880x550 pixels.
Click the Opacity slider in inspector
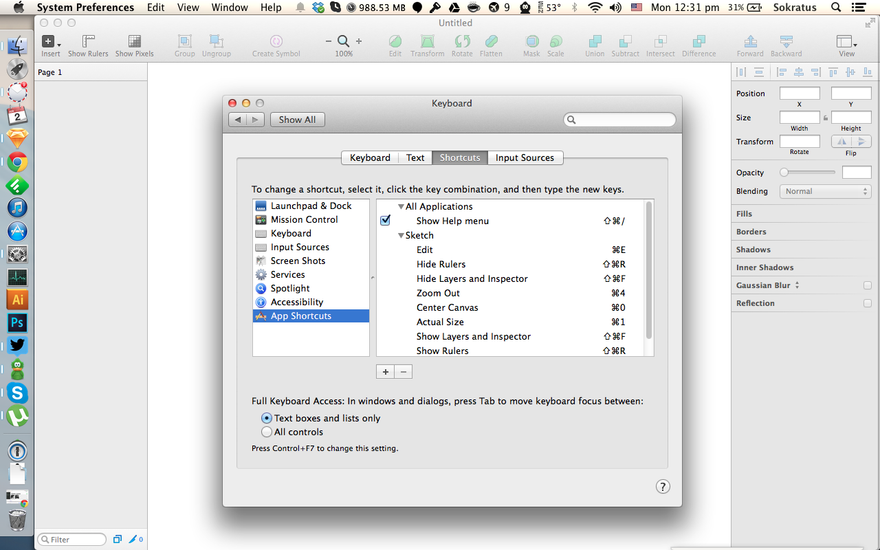point(808,172)
